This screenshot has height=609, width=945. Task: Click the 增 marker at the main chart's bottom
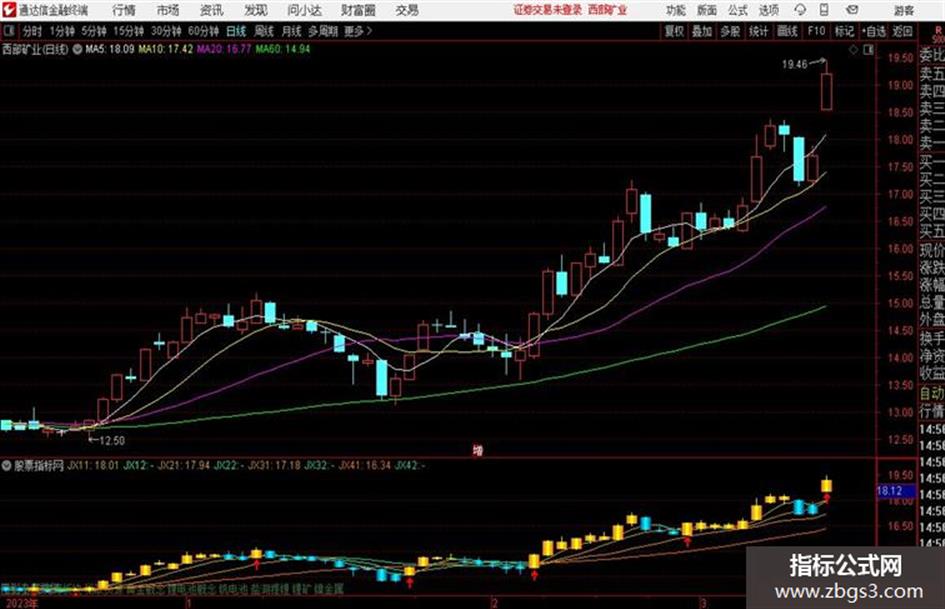[x=478, y=450]
